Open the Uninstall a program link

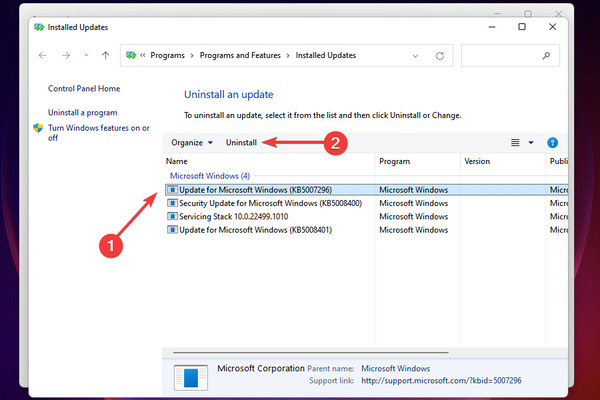point(83,113)
